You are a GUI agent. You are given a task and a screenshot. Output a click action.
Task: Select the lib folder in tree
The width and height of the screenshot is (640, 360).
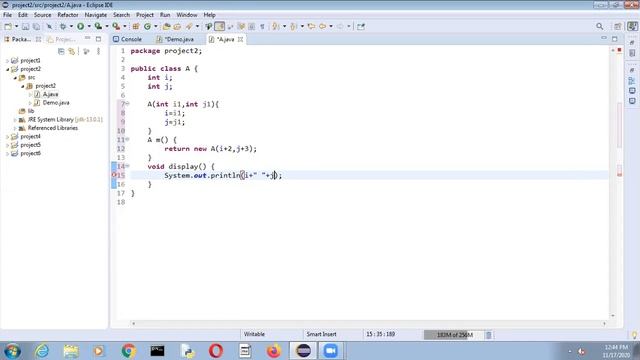[27, 111]
